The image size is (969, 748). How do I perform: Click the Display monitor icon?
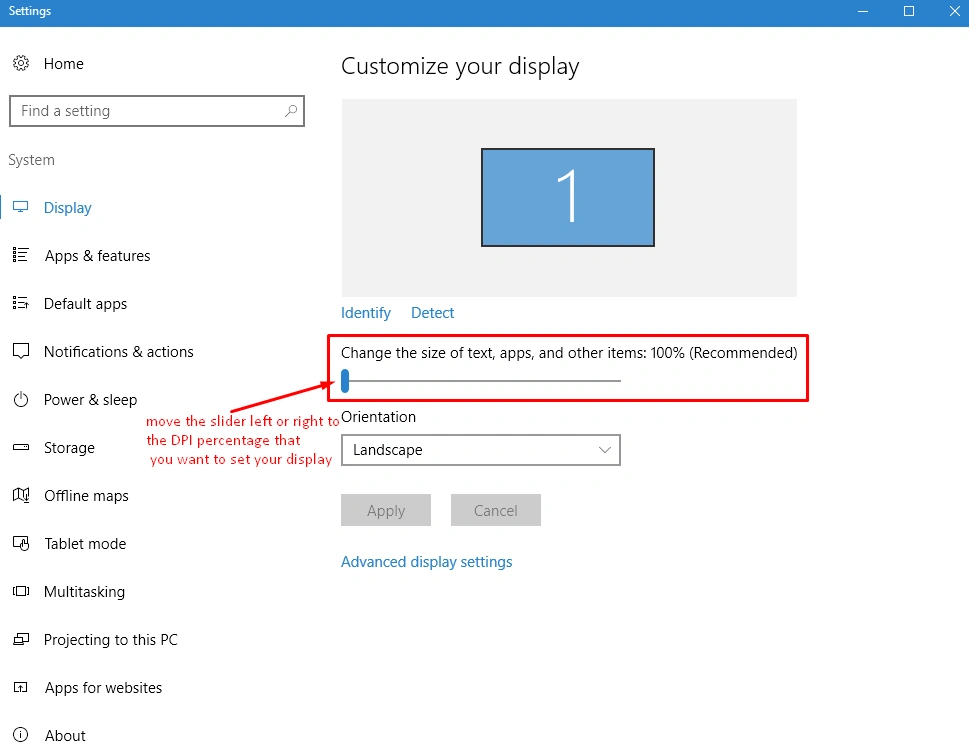20,207
